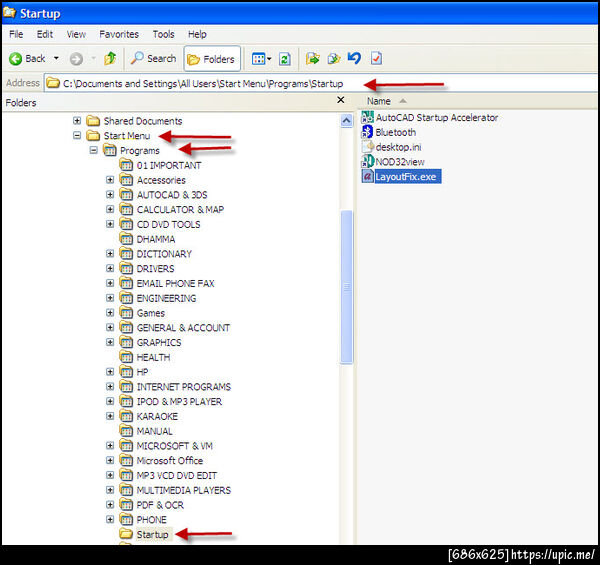Collapse the Programs folder
The image size is (600, 565).
tap(93, 150)
